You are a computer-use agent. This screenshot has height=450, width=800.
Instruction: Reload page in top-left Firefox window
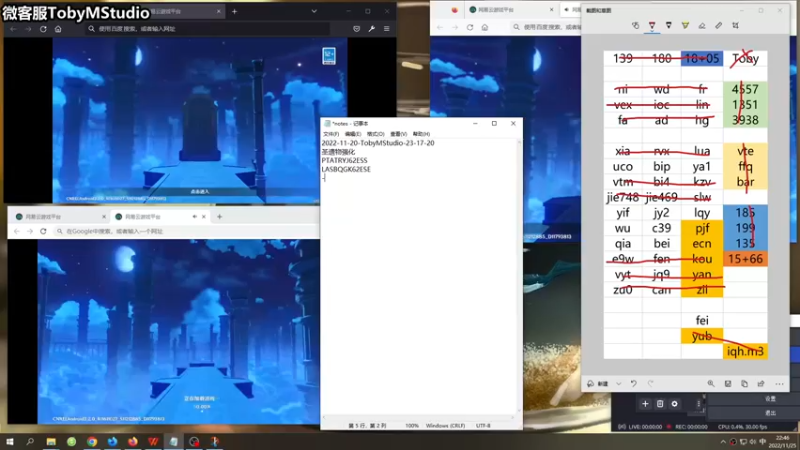43,29
